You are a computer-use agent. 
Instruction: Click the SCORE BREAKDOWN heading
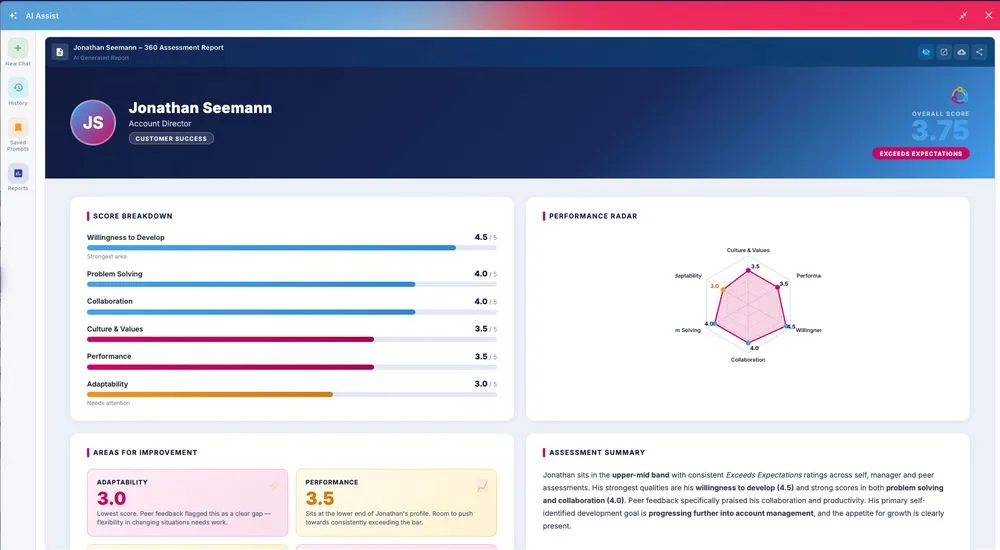pos(133,216)
